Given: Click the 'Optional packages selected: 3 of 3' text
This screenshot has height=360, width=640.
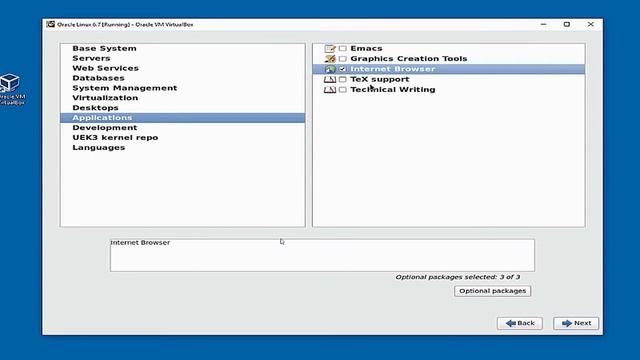Looking at the screenshot, I should pyautogui.click(x=458, y=277).
